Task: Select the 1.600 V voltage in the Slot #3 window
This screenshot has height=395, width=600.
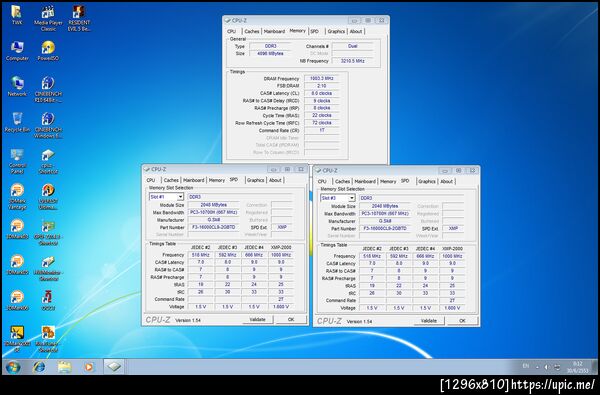Action: 452,308
